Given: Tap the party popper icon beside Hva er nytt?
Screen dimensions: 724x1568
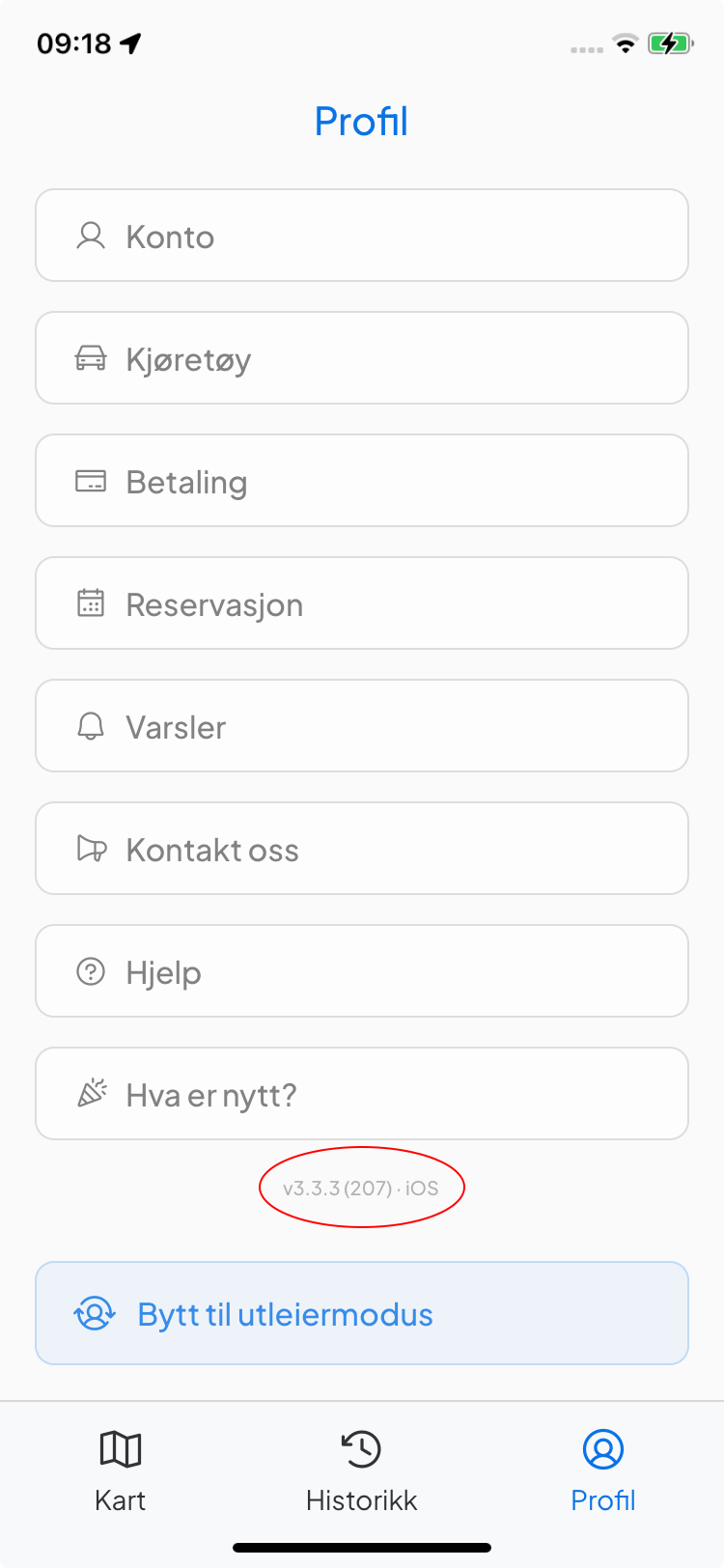Looking at the screenshot, I should (92, 1094).
